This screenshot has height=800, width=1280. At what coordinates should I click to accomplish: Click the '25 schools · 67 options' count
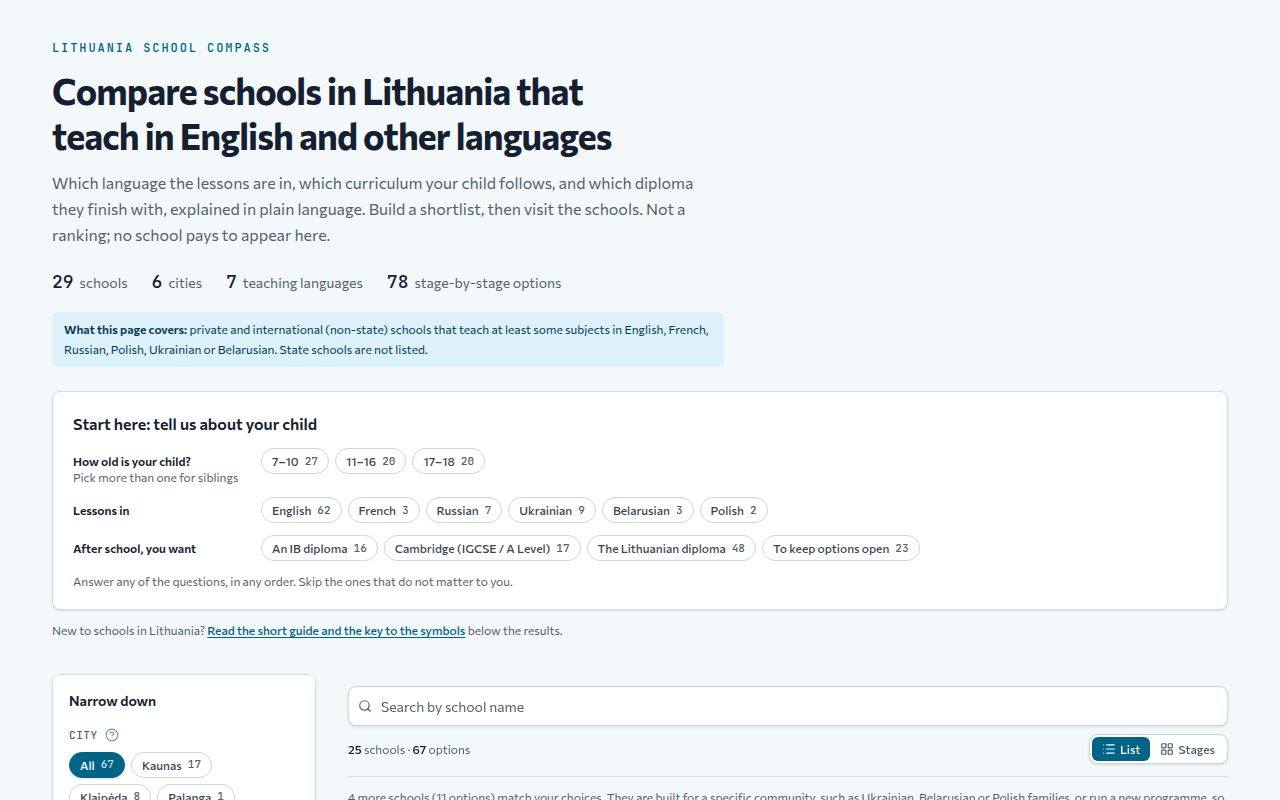[x=409, y=749]
